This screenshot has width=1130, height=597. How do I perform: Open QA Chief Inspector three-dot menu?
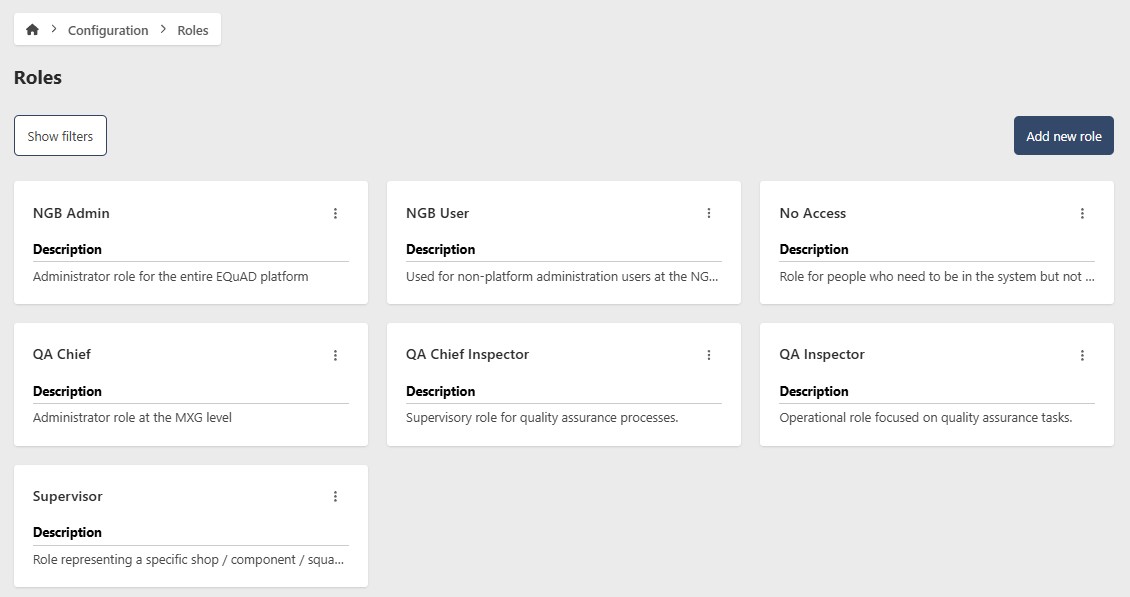pyautogui.click(x=708, y=355)
